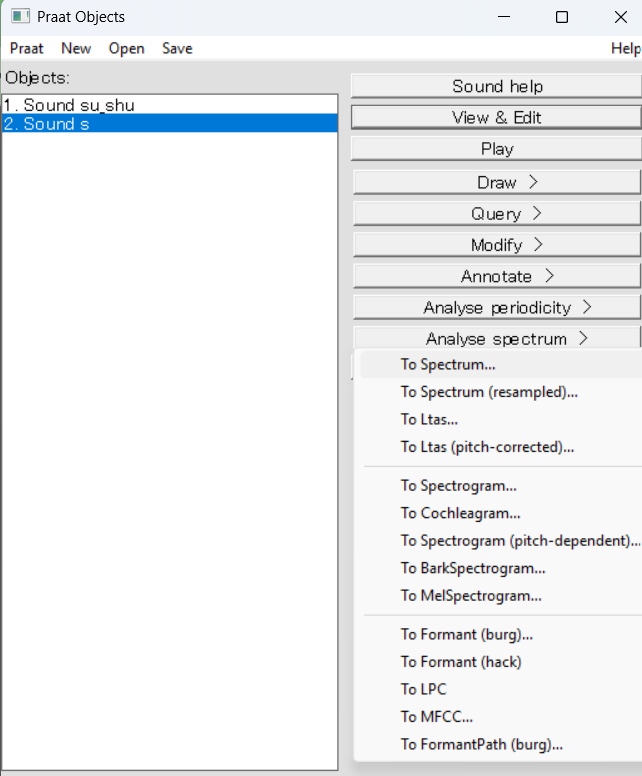Minimize the Praat Objects window
Screen dimensions: 642x776
click(x=504, y=17)
